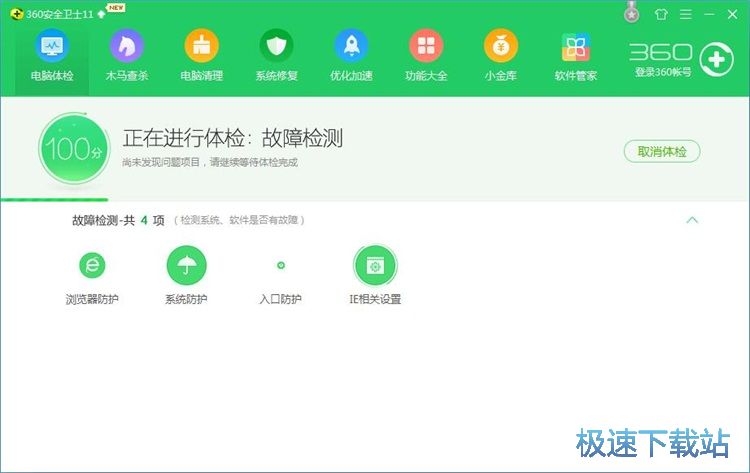Open 小金库 money bag icon

[x=501, y=46]
